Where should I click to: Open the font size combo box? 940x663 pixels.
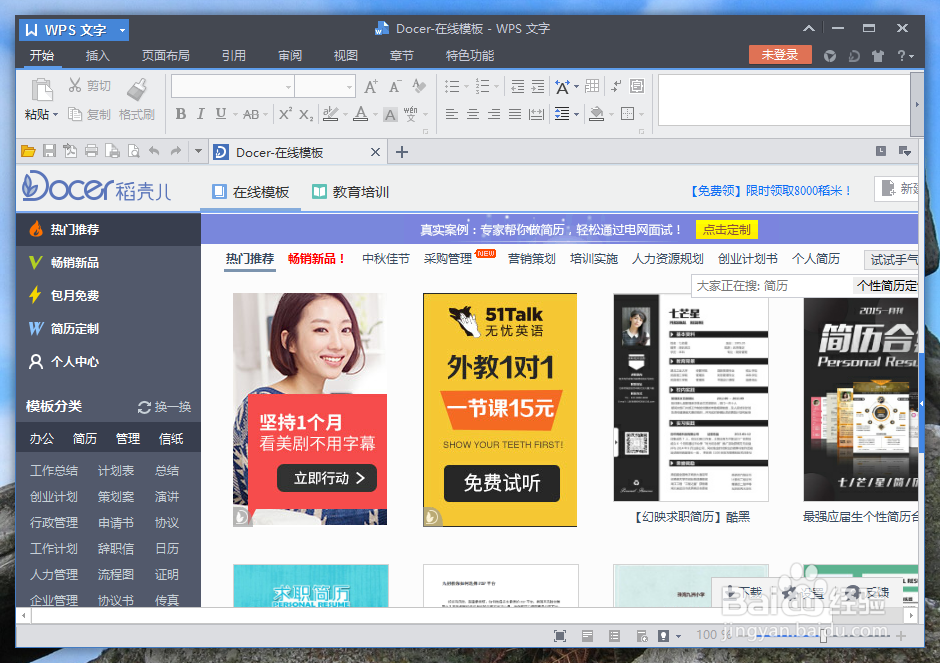click(x=325, y=87)
